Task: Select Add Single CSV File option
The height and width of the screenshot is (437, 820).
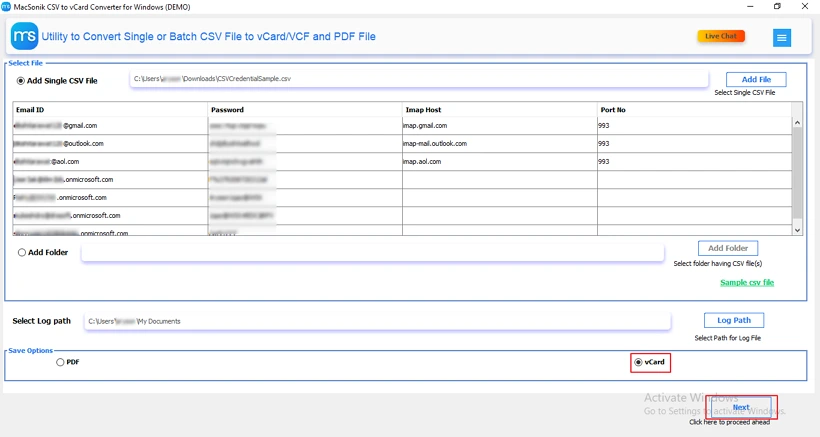Action: point(58,81)
